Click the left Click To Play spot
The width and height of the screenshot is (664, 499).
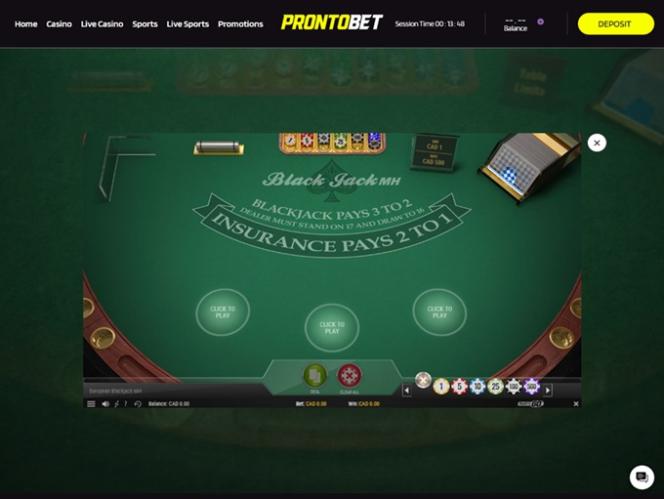click(x=223, y=312)
